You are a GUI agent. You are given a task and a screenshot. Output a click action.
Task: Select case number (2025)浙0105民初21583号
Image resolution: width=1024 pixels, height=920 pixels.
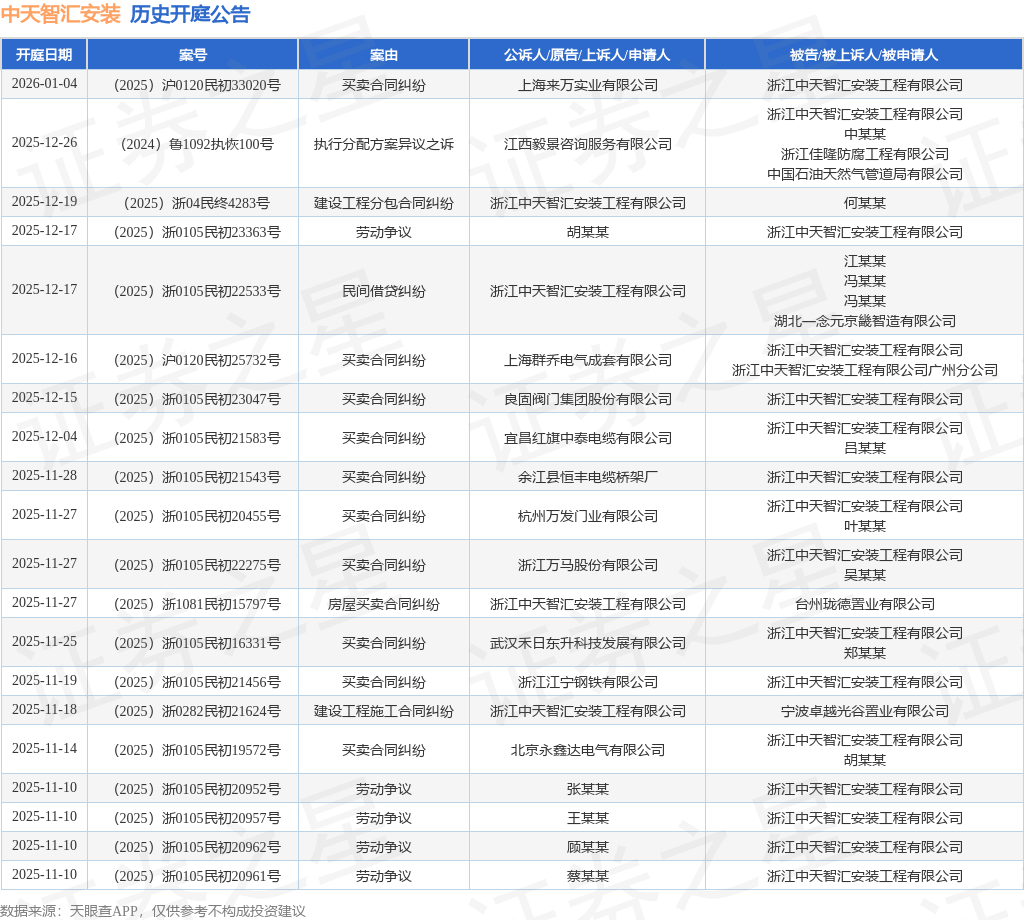(197, 437)
